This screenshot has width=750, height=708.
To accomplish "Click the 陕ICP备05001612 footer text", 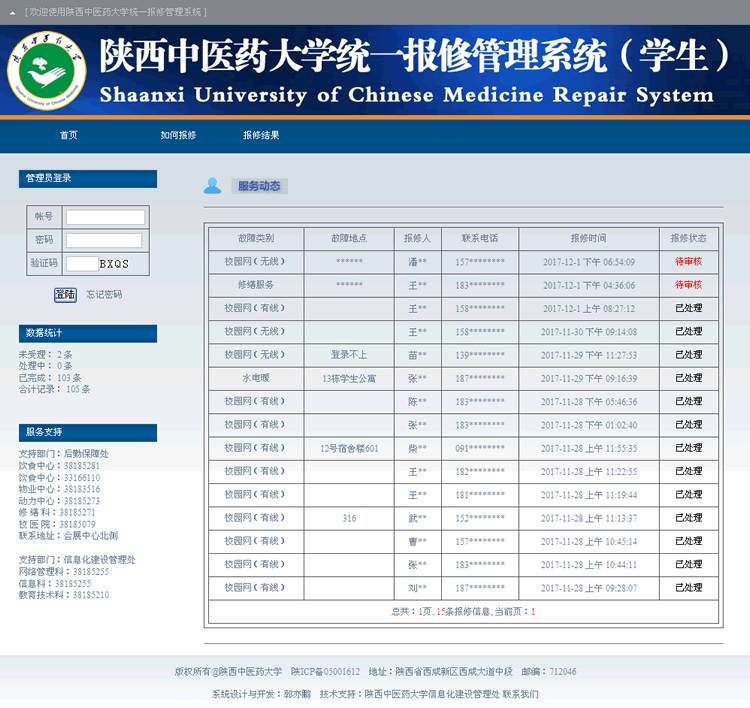I will pyautogui.click(x=325, y=672).
